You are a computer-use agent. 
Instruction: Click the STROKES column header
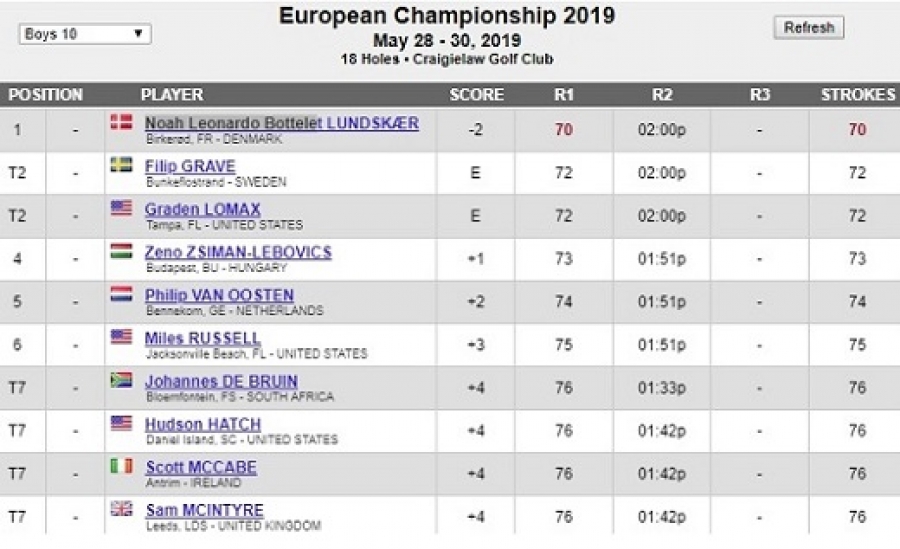[857, 95]
